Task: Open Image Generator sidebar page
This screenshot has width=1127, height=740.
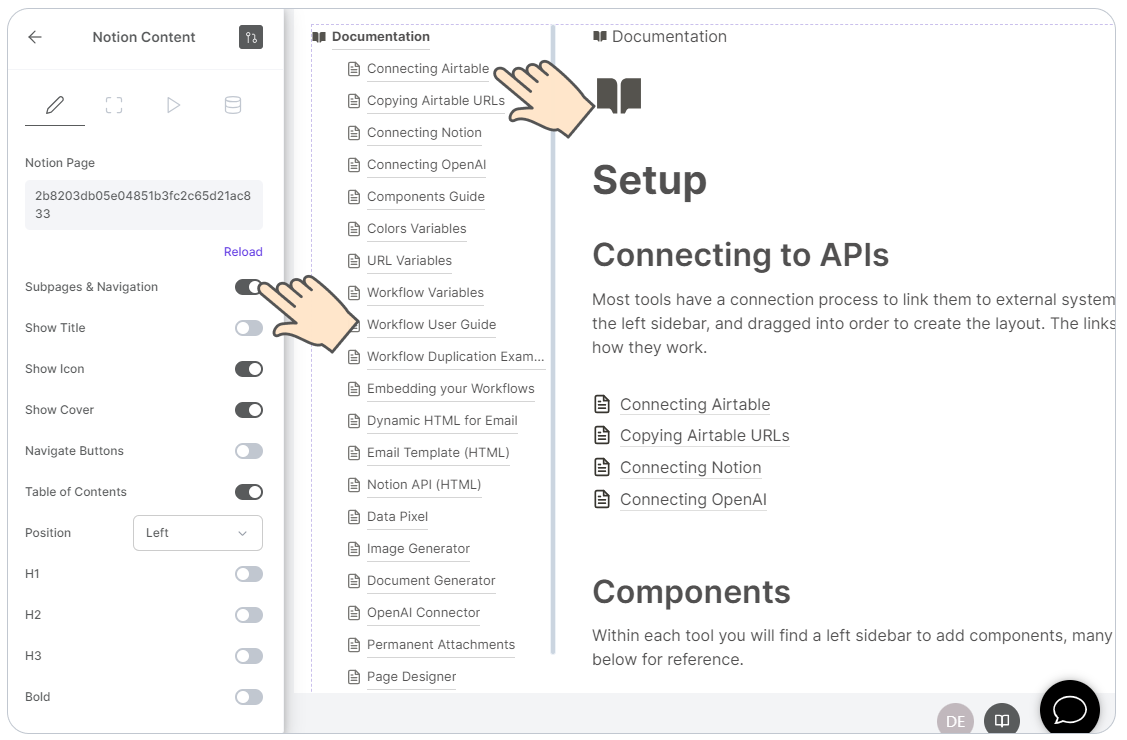Action: point(418,548)
